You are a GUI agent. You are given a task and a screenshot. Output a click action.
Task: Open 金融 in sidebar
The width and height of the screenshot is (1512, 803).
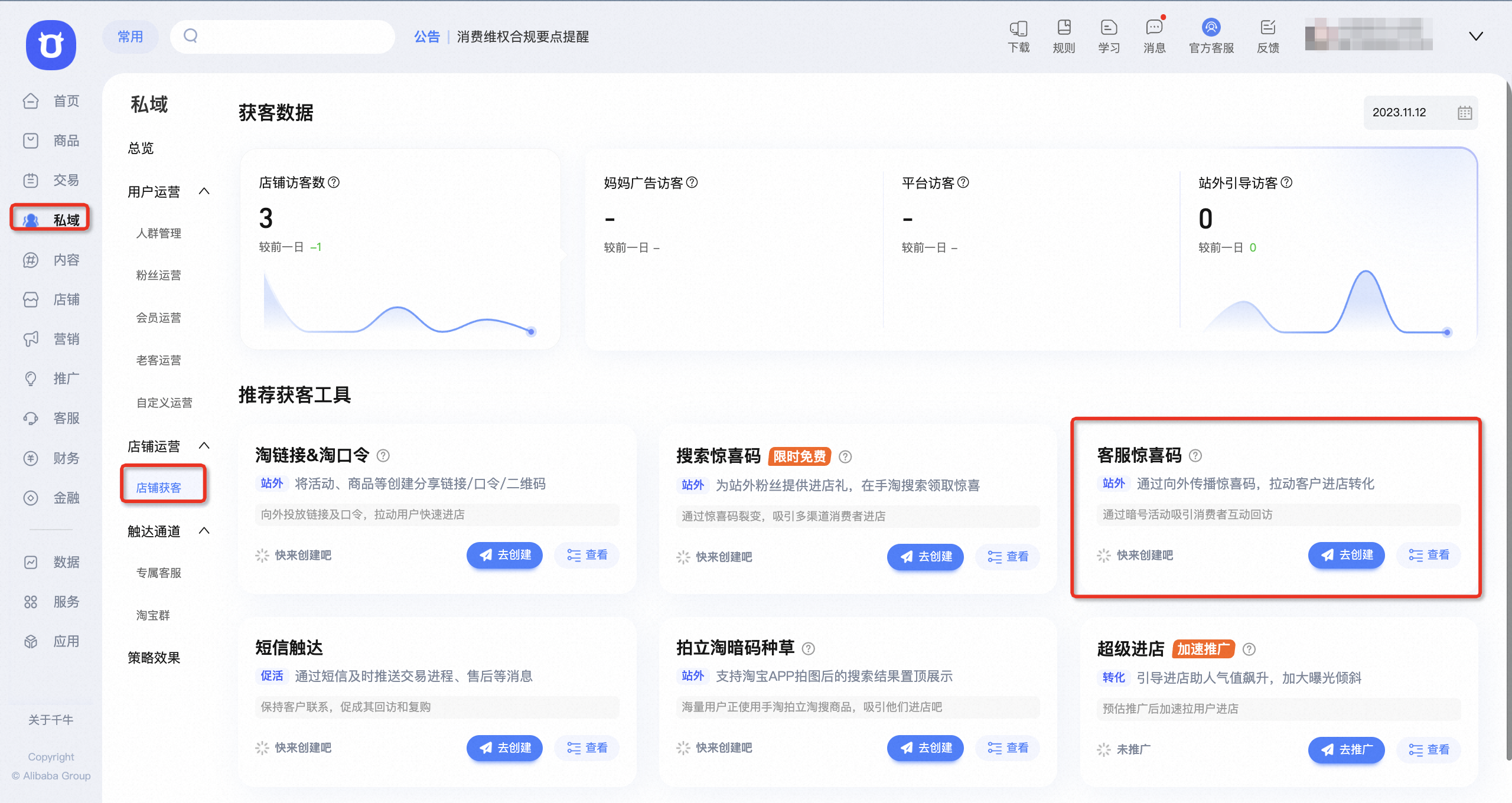tap(51, 498)
